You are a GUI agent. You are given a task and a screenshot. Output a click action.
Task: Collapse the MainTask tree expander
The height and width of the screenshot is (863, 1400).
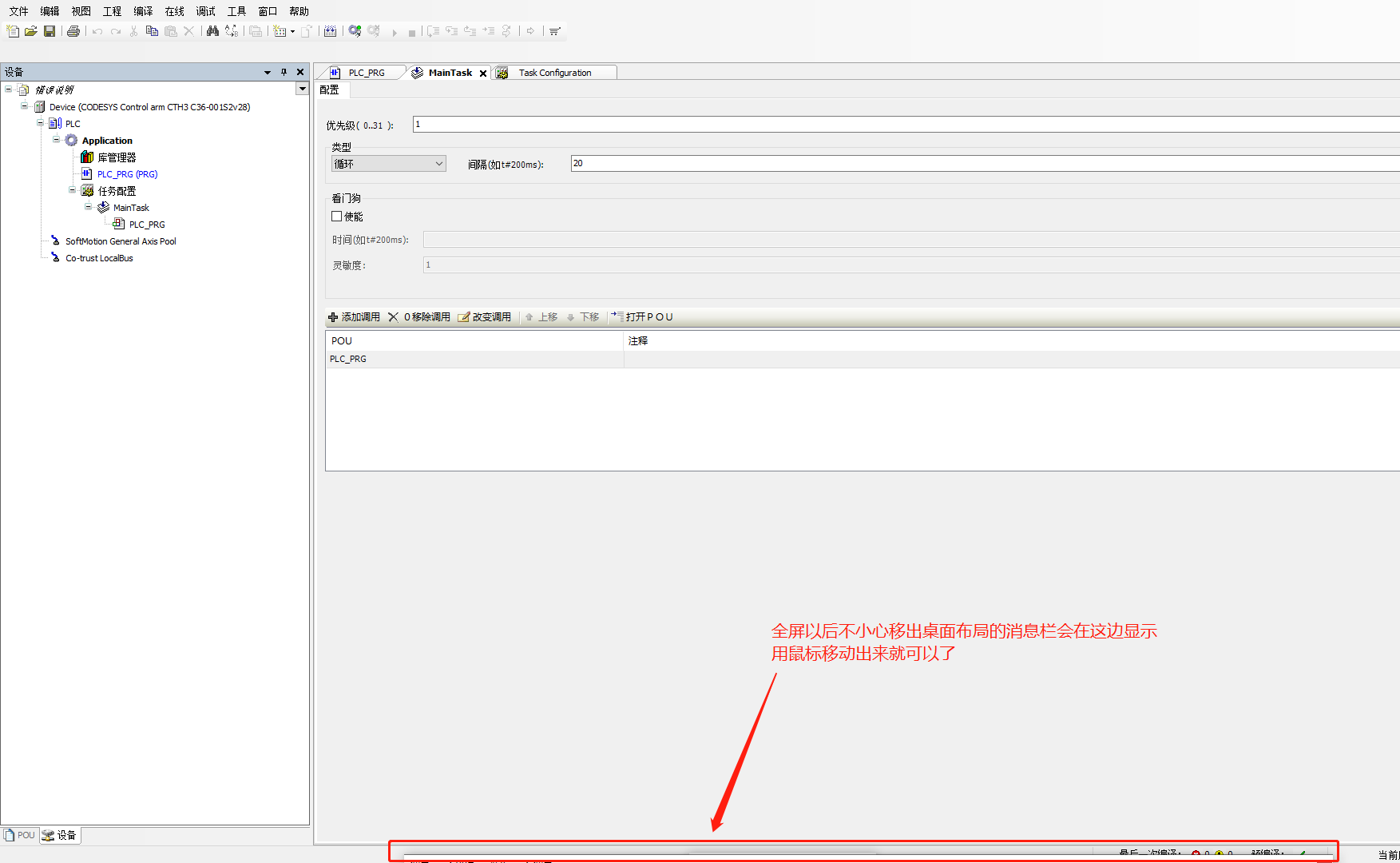pos(88,207)
